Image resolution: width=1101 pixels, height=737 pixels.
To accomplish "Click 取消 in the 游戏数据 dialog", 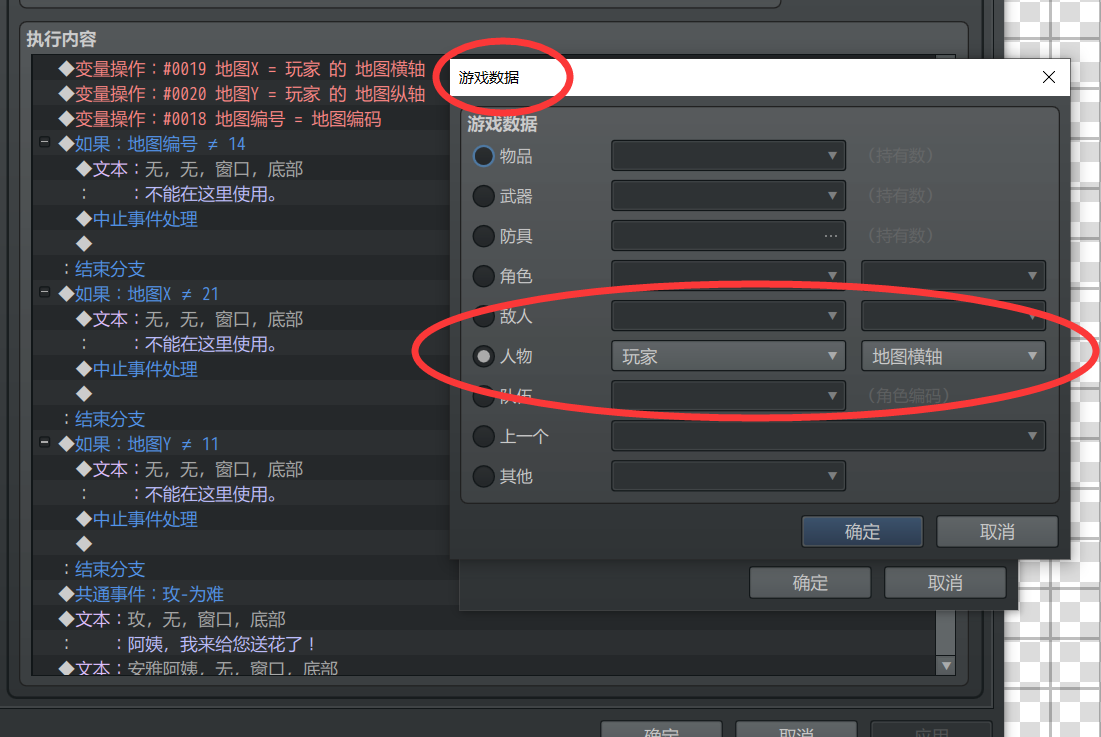I will coord(997,532).
